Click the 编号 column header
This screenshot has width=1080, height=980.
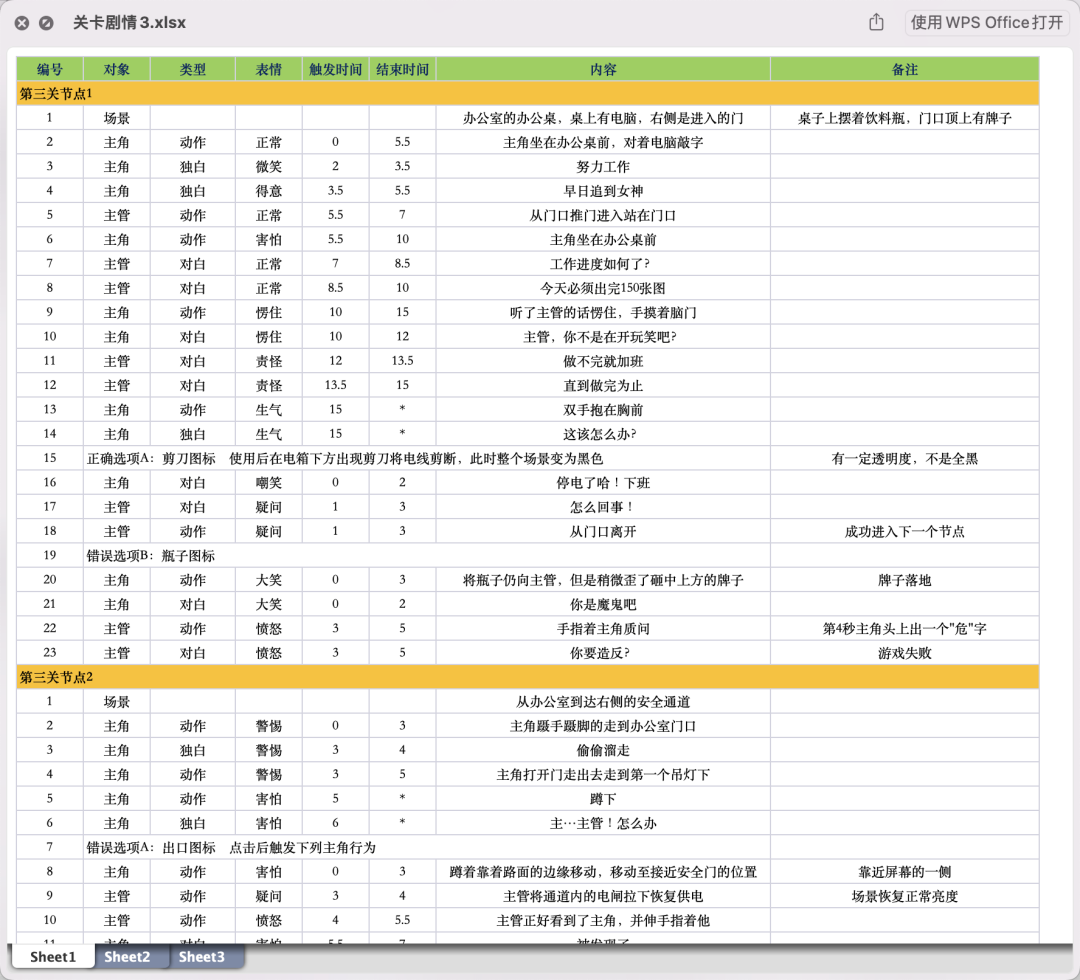tap(50, 69)
